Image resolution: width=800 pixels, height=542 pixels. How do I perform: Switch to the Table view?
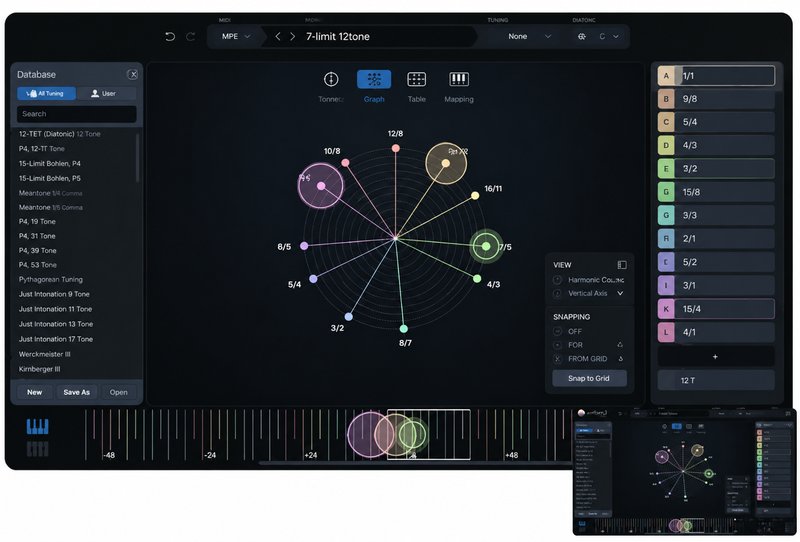416,79
